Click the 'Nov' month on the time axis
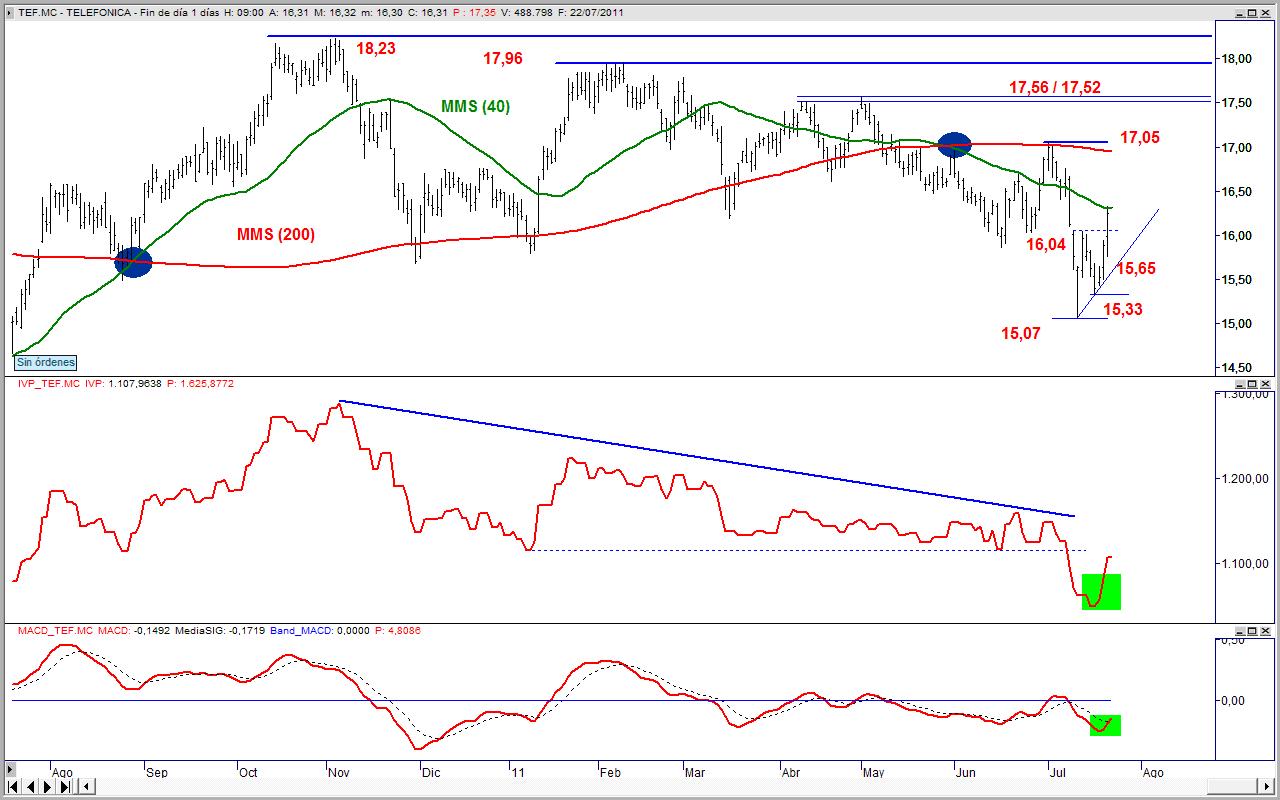Image resolution: width=1280 pixels, height=800 pixels. click(x=338, y=772)
